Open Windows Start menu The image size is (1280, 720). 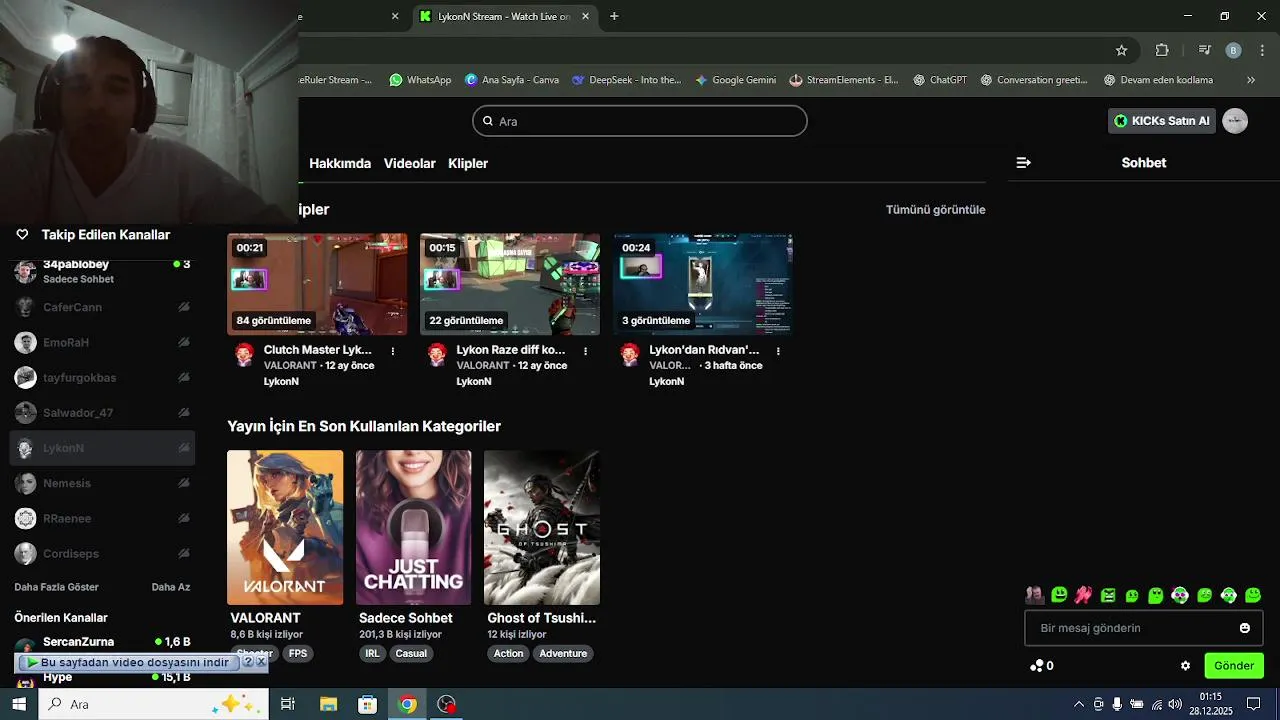pos(19,704)
